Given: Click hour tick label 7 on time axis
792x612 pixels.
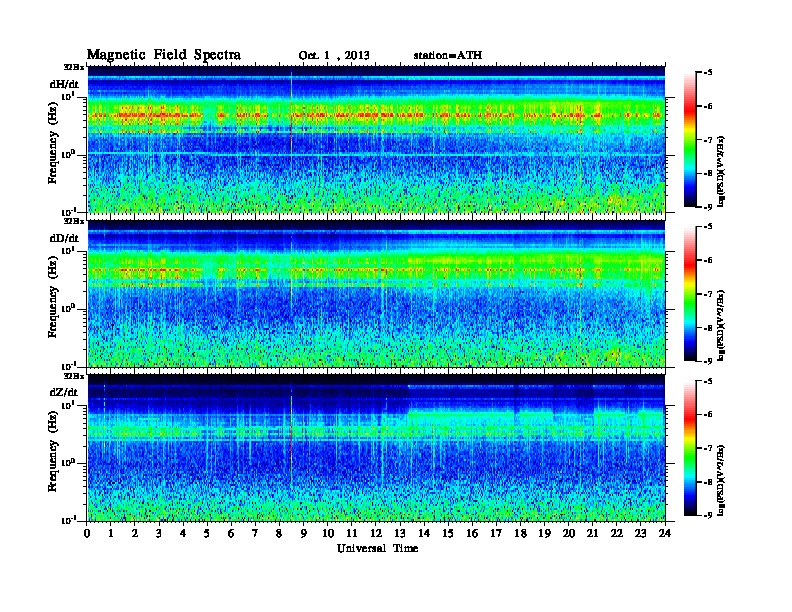Looking at the screenshot, I should point(256,533).
